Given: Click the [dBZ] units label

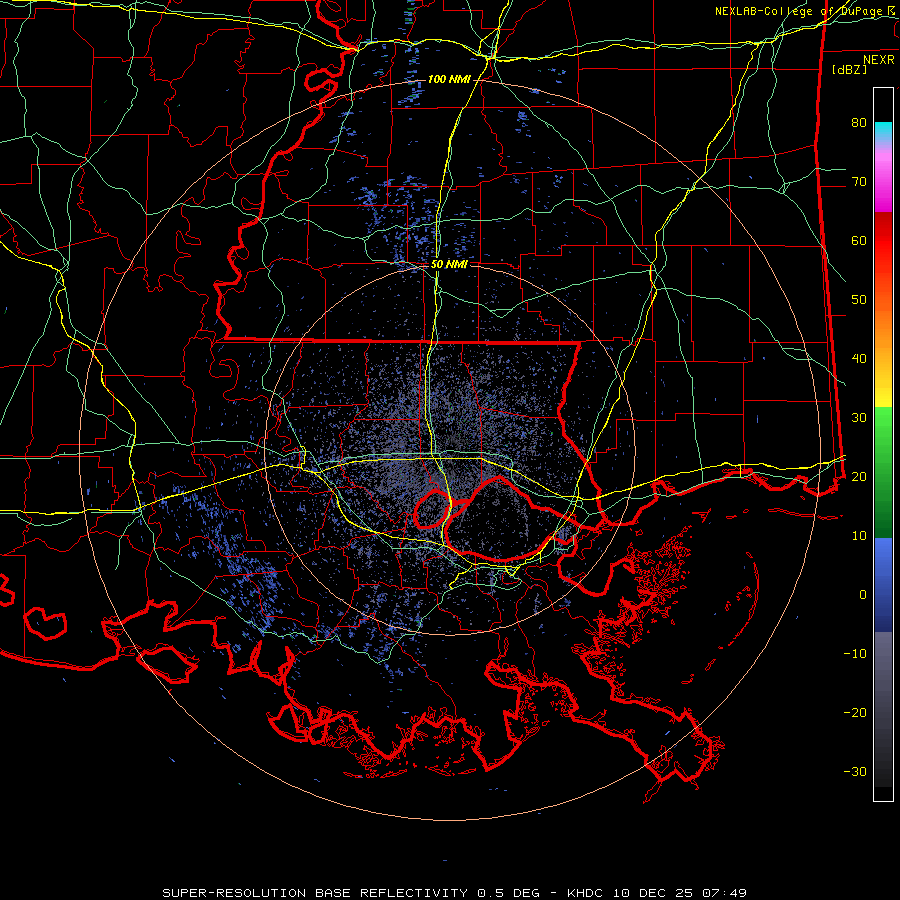Looking at the screenshot, I should [849, 70].
